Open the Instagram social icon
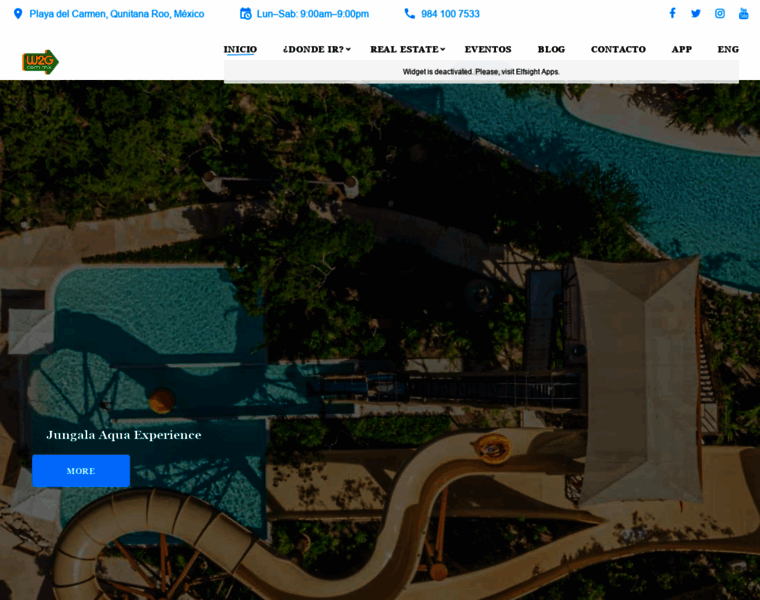Screen dimensions: 760x600 (720, 13)
